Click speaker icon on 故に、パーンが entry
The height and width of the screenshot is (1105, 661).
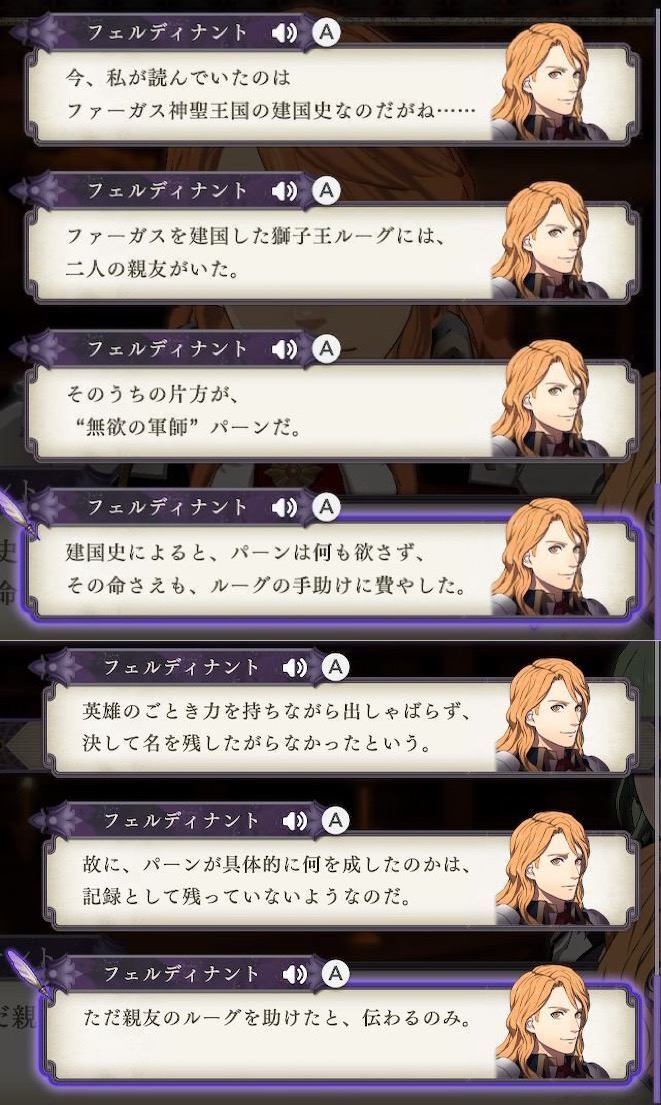[295, 820]
